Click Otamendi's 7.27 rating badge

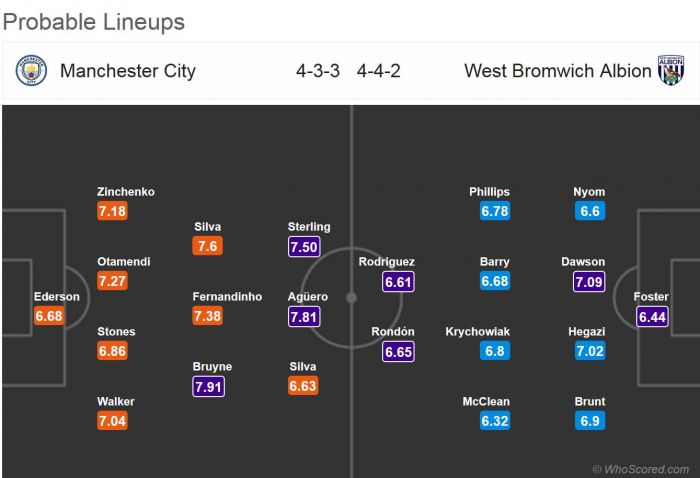112,282
